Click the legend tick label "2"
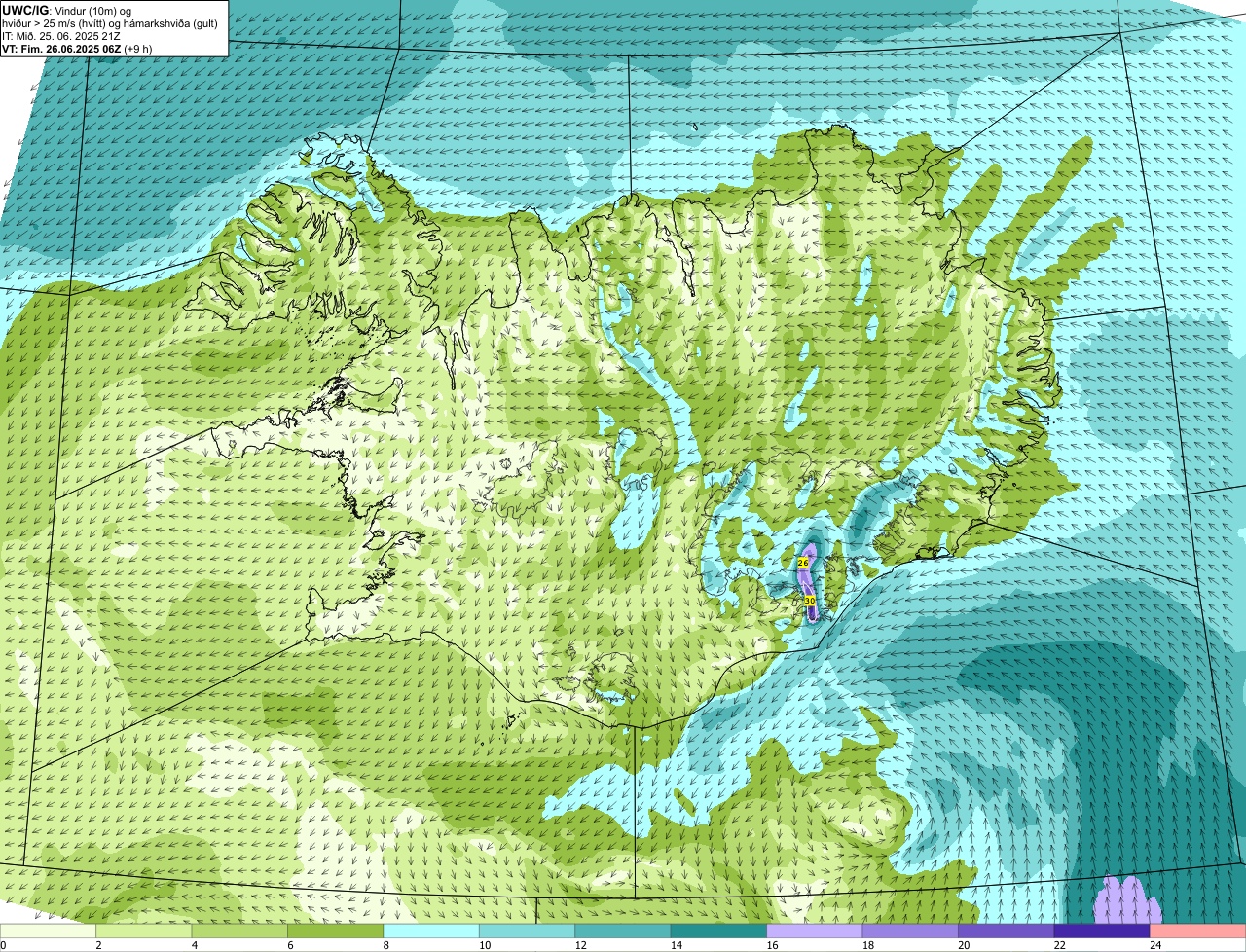 pyautogui.click(x=98, y=945)
